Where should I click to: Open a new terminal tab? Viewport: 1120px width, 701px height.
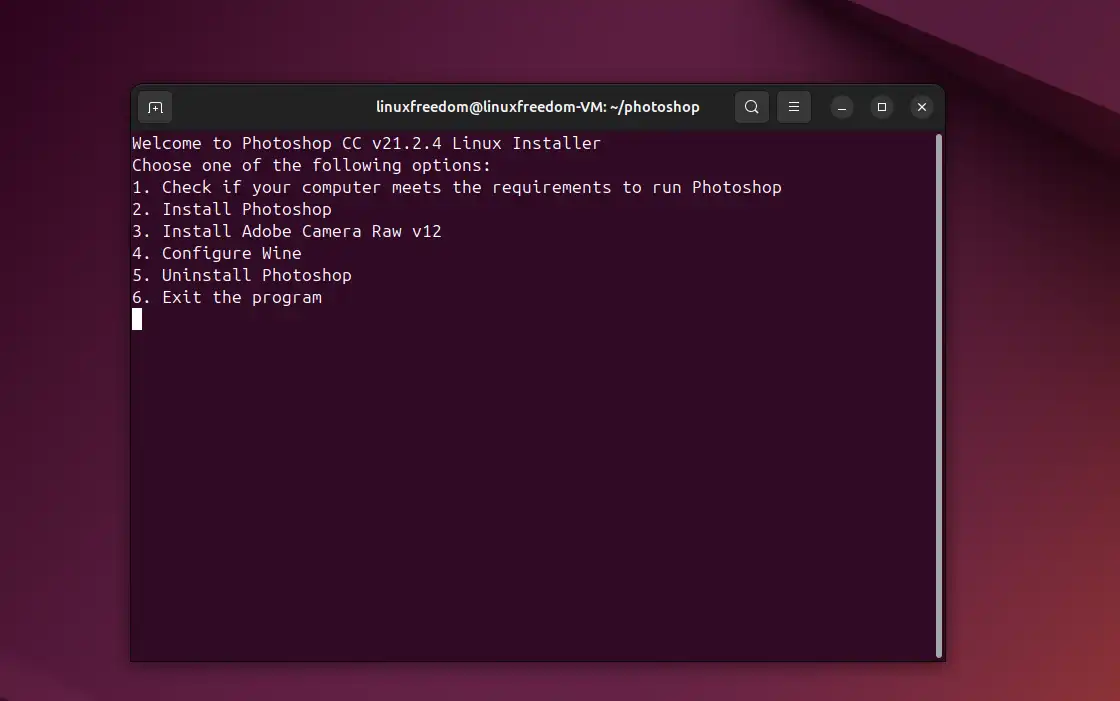coord(155,107)
